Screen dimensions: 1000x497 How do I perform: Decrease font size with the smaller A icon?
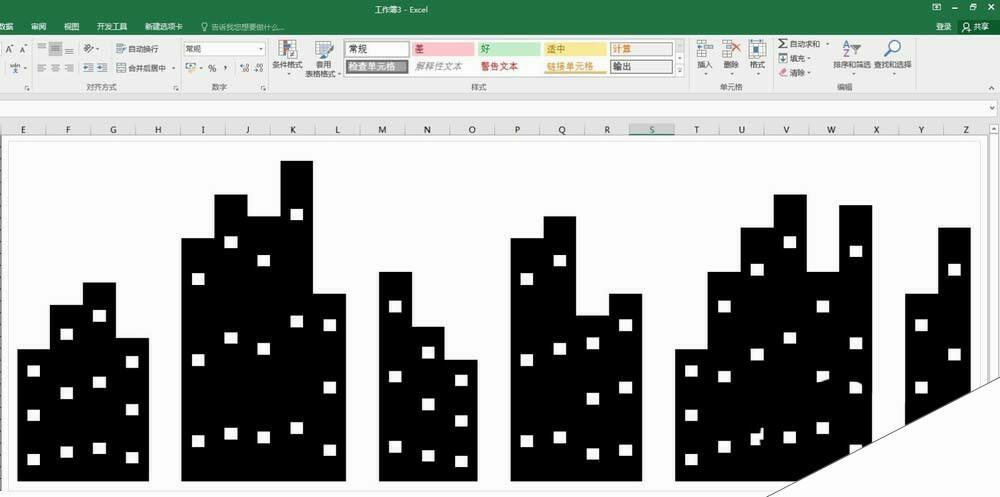click(x=24, y=49)
